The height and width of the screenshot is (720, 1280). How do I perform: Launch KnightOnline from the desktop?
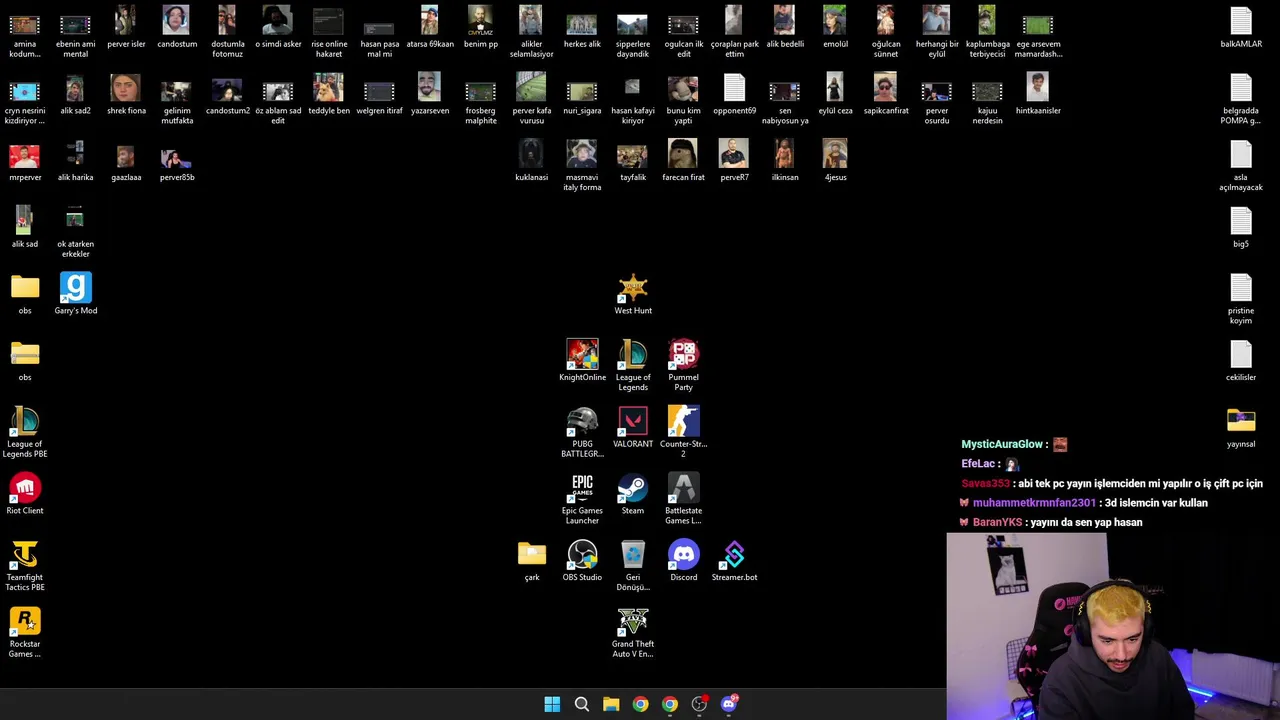point(582,361)
